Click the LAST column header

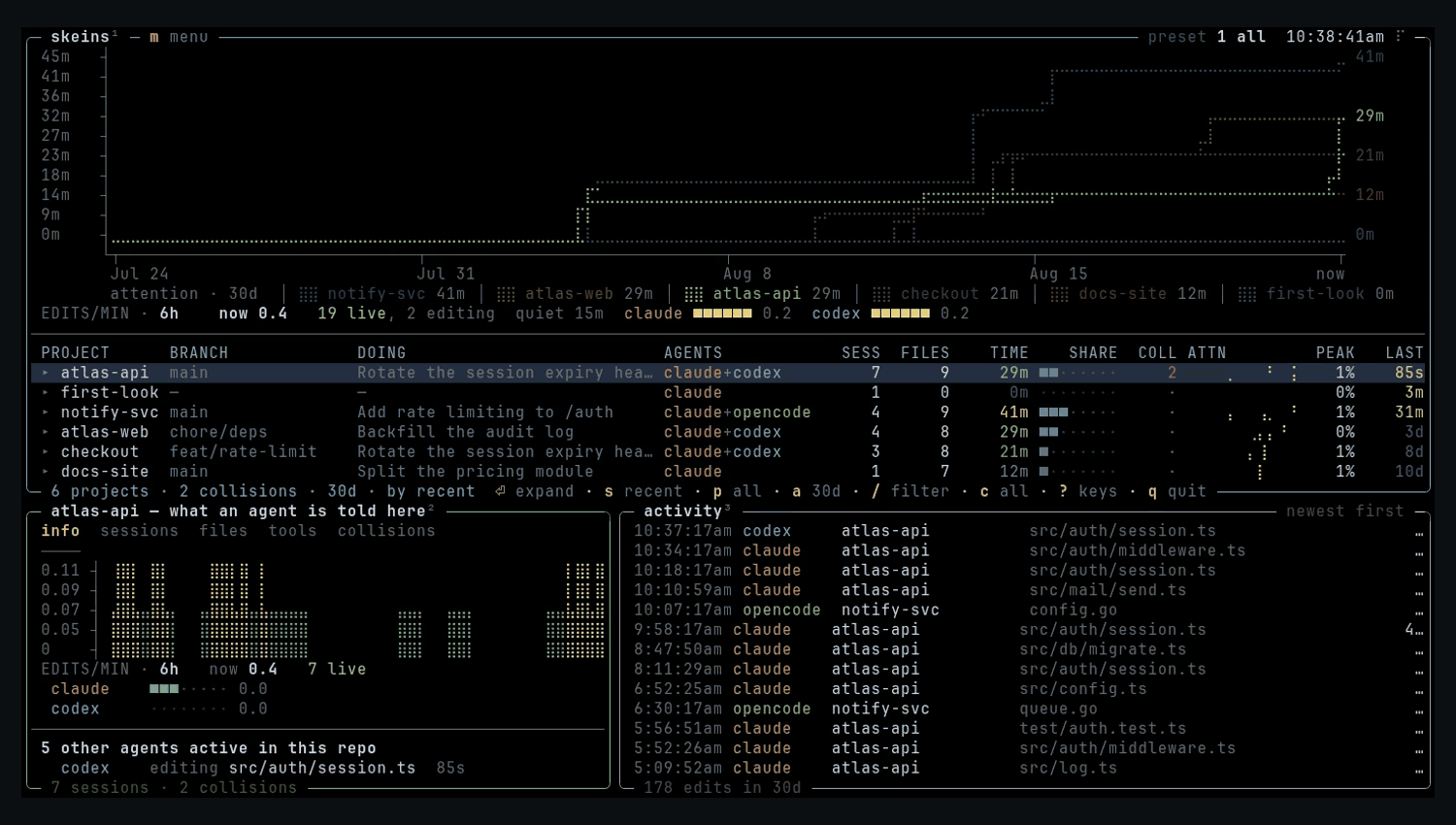pyautogui.click(x=1405, y=353)
